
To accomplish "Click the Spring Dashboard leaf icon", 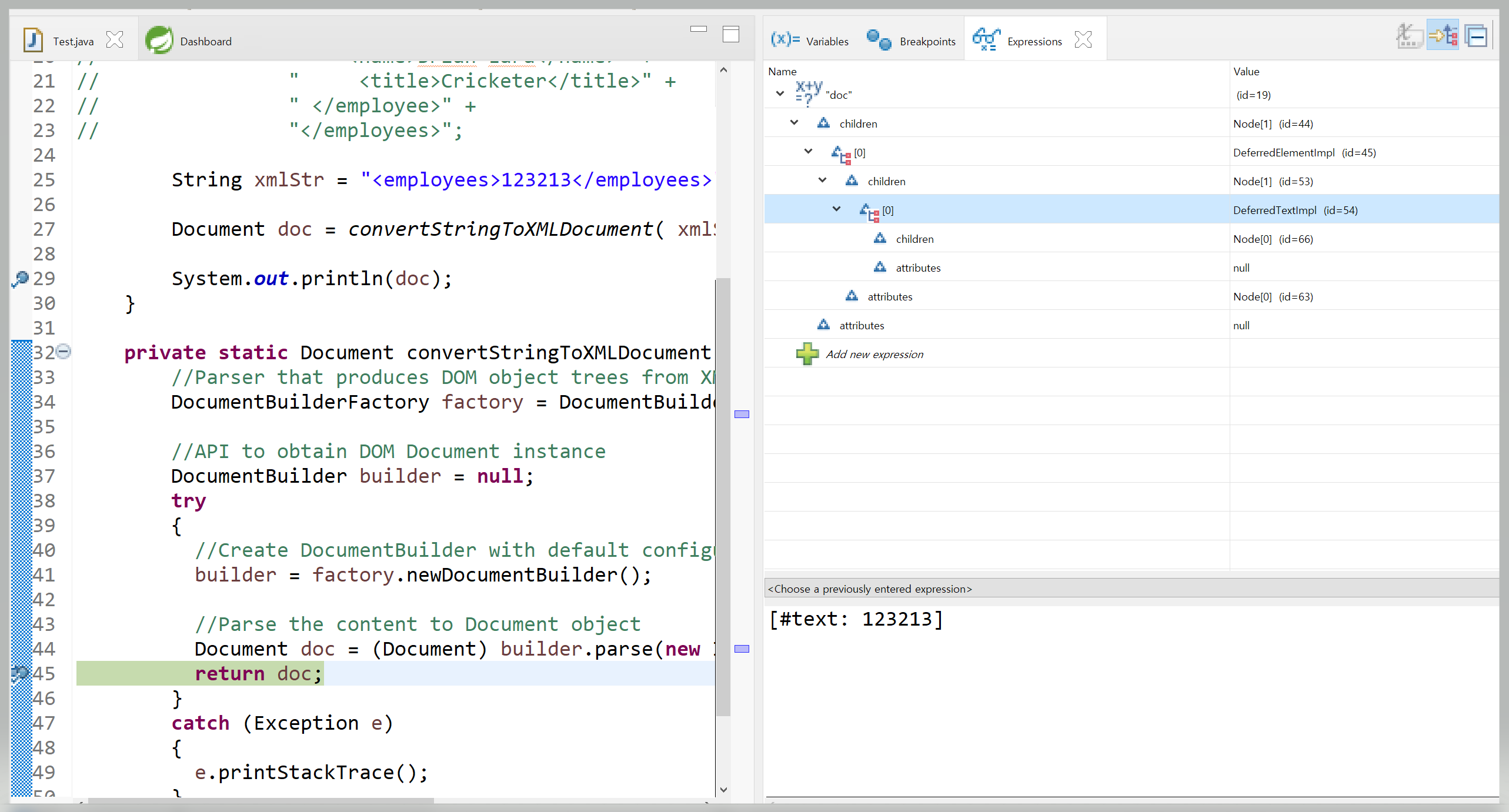I will 159,41.
